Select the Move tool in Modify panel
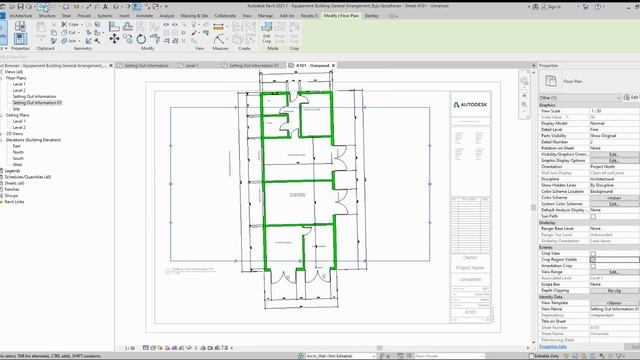 tap(114, 39)
